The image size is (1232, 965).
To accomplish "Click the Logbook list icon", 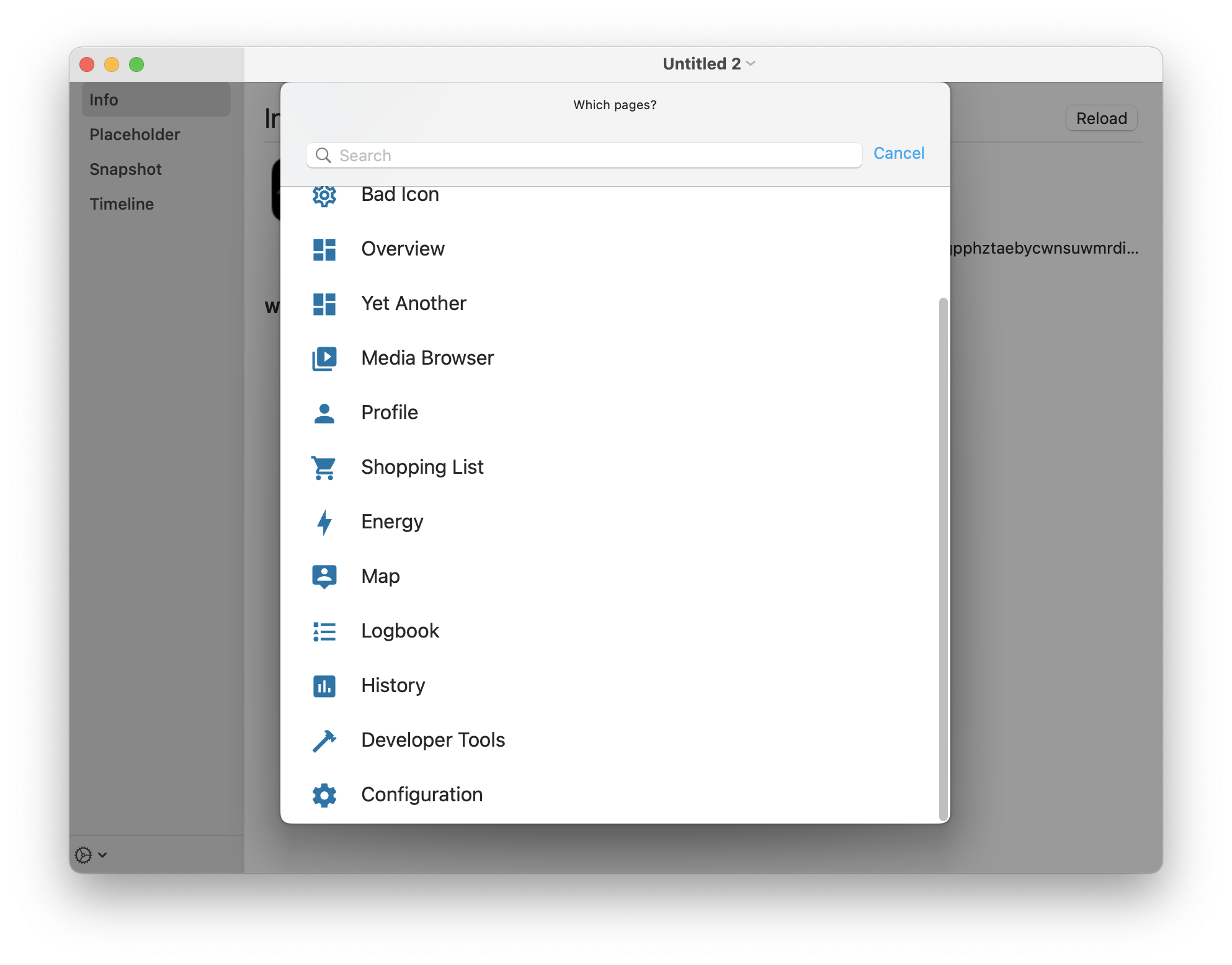I will tap(324, 631).
